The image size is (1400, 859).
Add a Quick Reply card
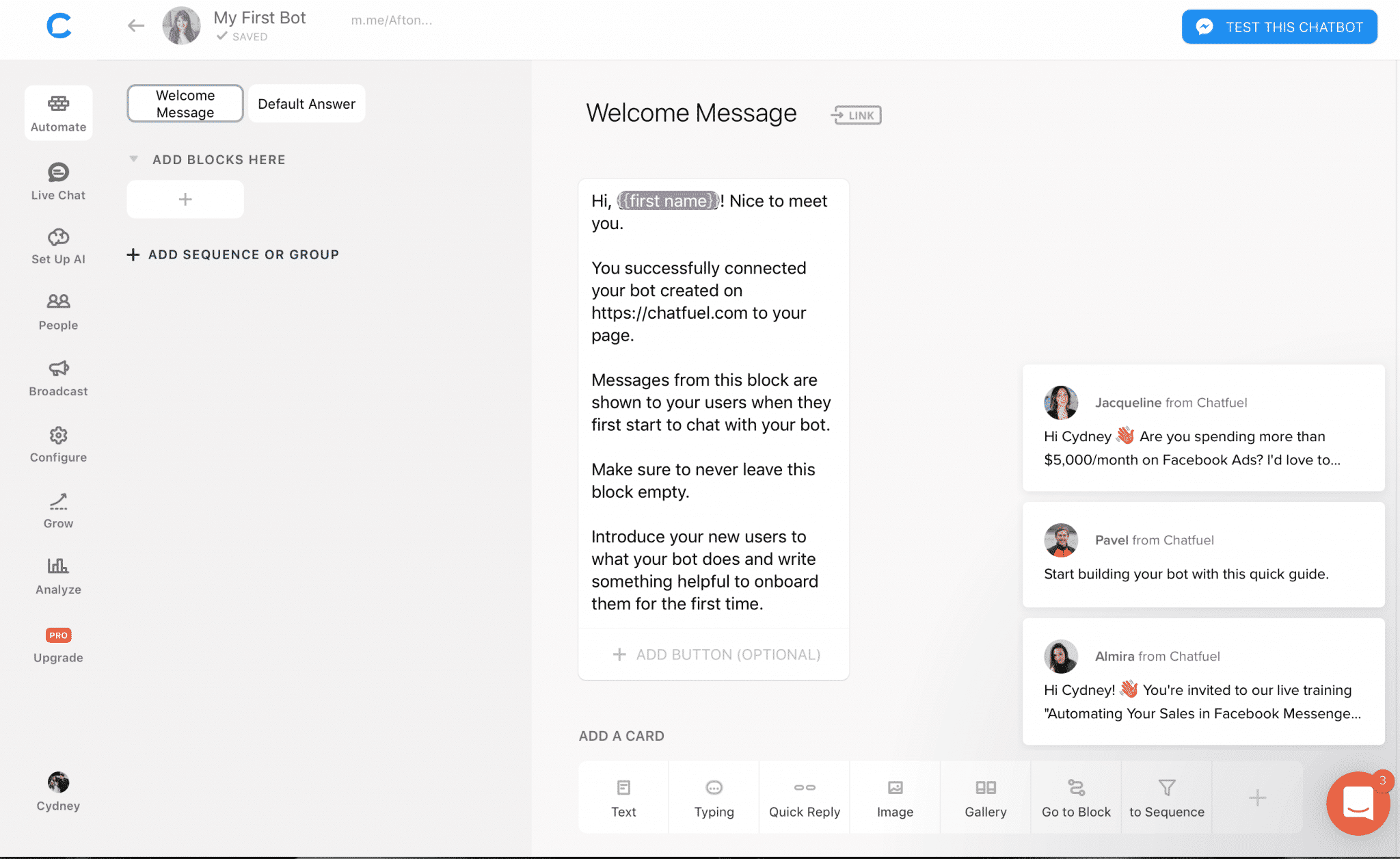point(805,797)
